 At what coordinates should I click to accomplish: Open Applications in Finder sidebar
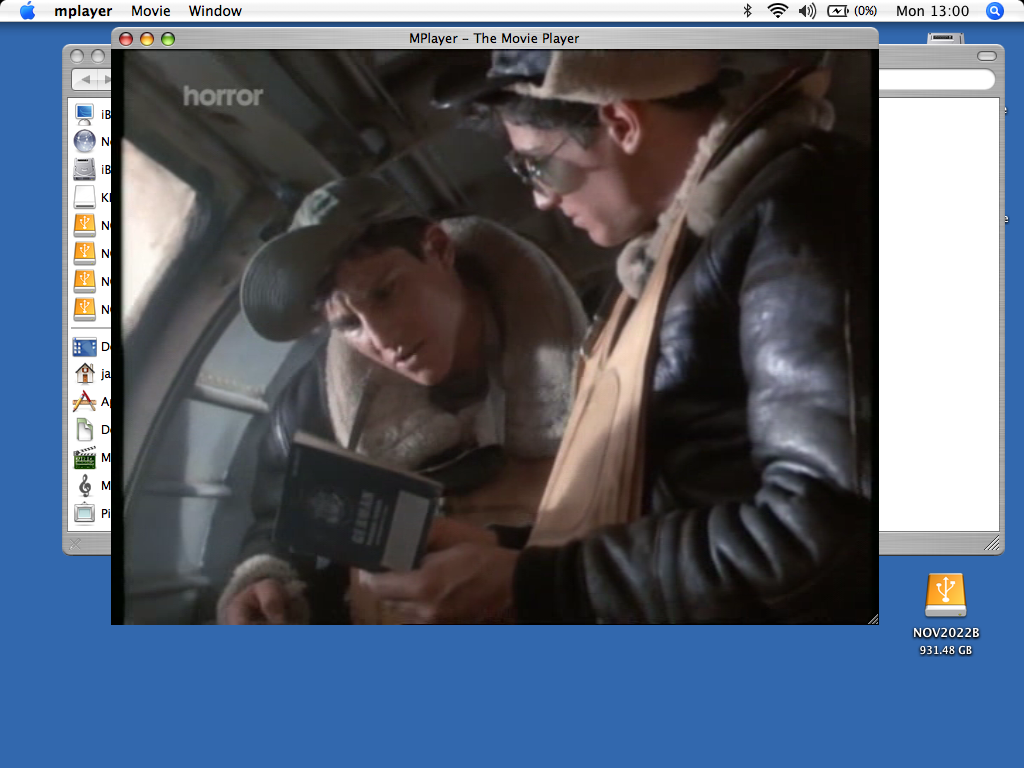pyautogui.click(x=84, y=401)
